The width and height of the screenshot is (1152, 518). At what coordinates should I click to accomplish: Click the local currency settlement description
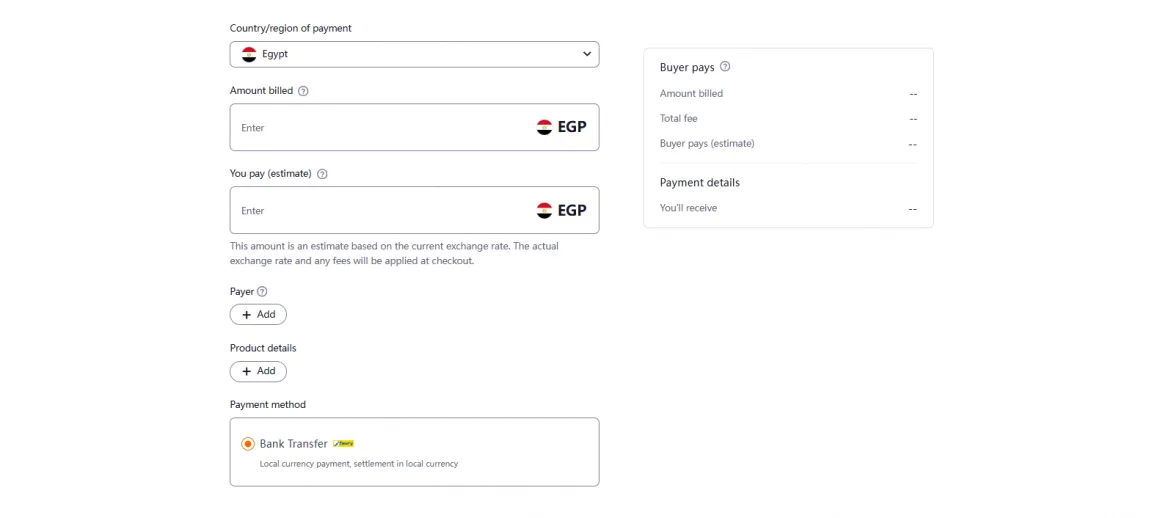coord(358,464)
